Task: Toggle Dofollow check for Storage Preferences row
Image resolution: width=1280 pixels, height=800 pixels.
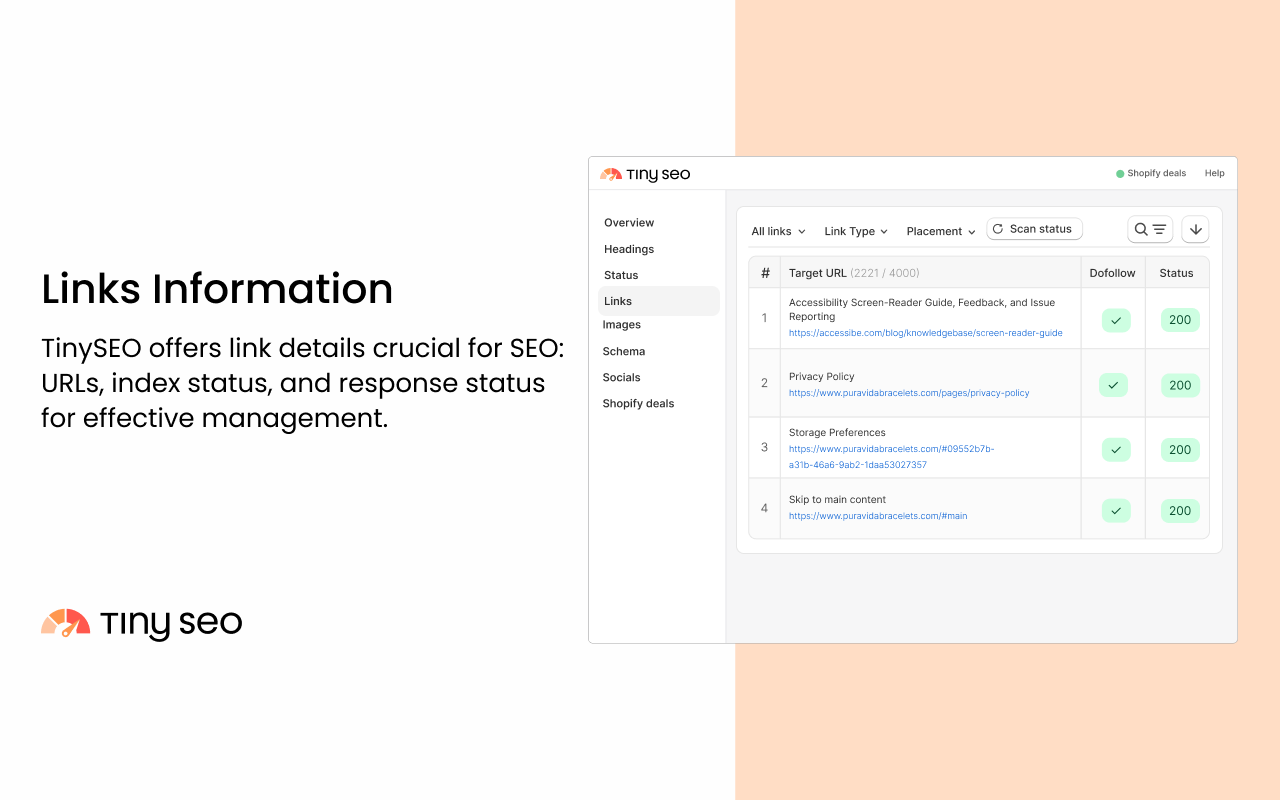Action: (x=1116, y=450)
